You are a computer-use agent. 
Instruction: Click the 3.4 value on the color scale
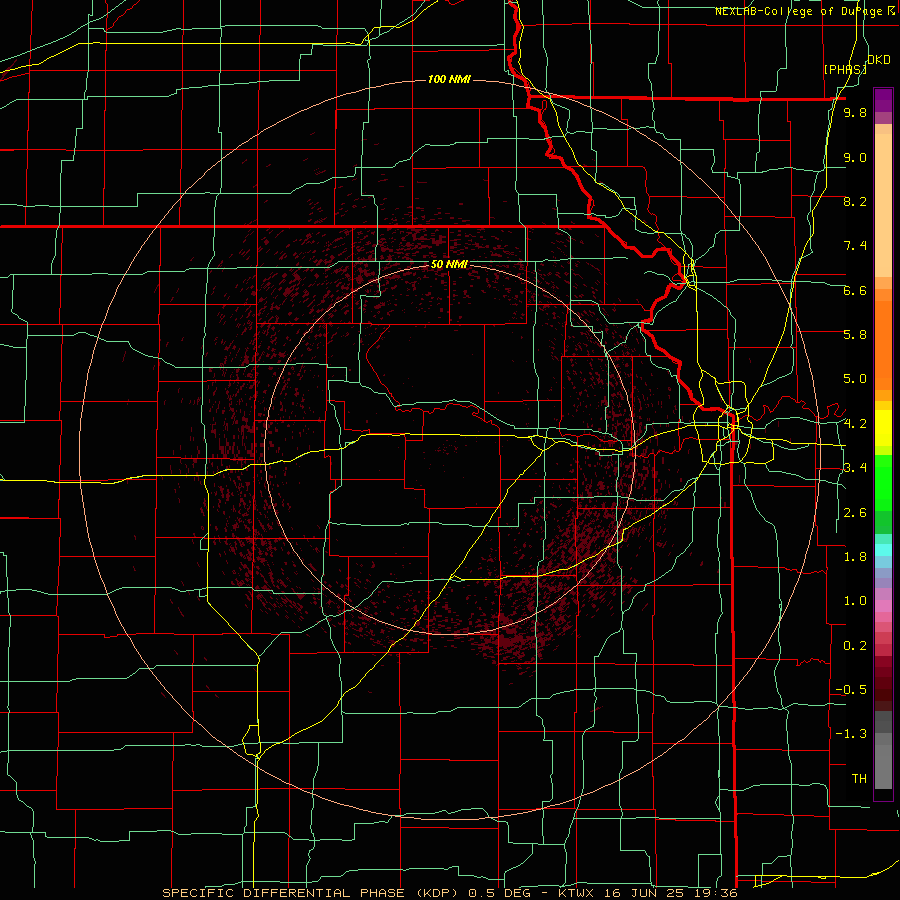[x=855, y=468]
